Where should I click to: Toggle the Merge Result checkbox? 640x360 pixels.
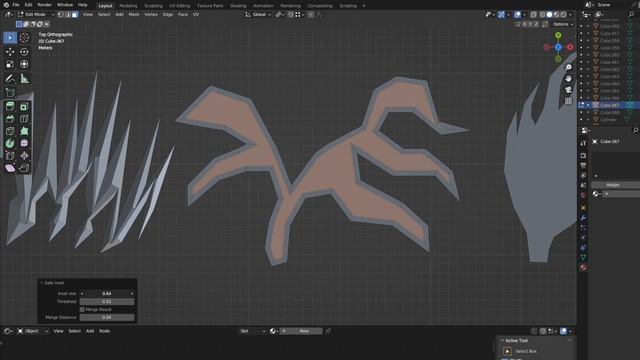[82, 309]
